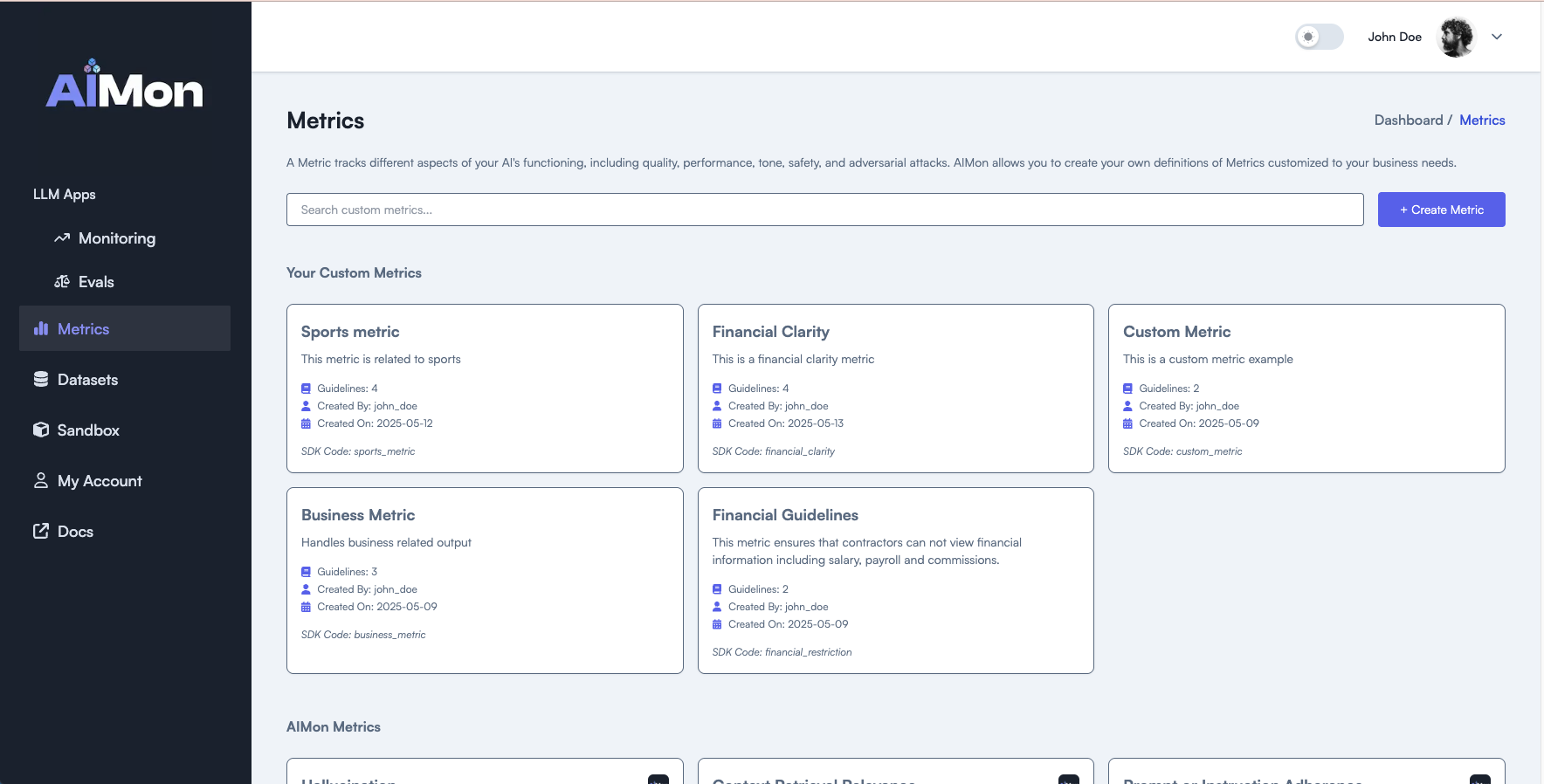Click the Docs external link icon
Image resolution: width=1544 pixels, height=784 pixels.
point(41,531)
